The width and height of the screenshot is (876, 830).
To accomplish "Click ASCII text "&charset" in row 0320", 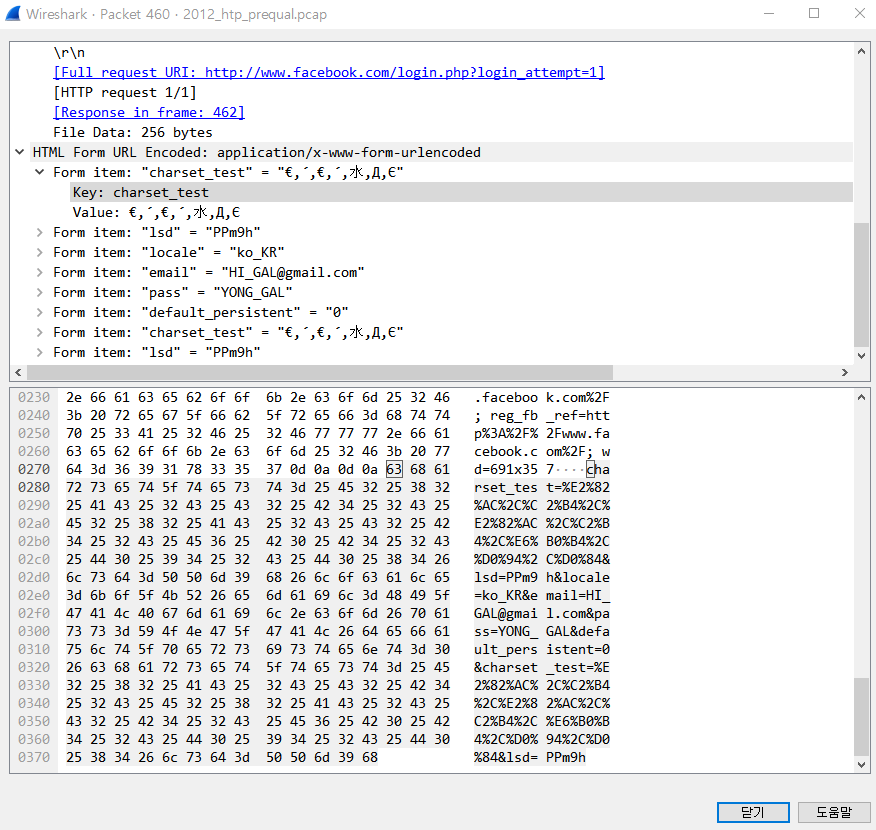I will (506, 667).
